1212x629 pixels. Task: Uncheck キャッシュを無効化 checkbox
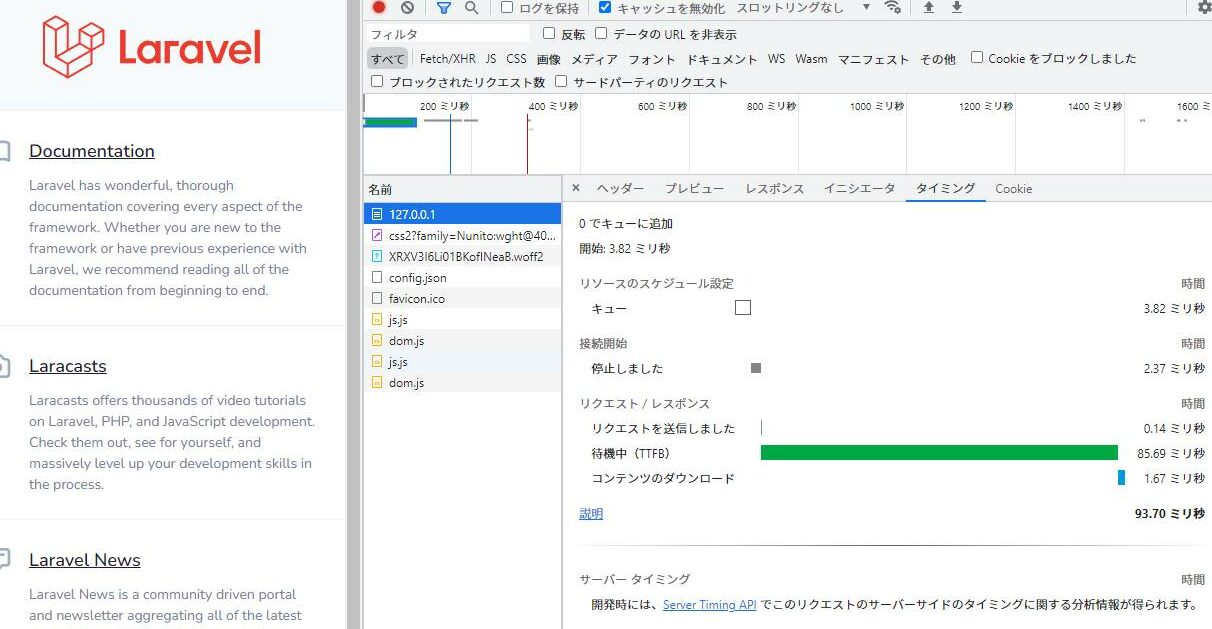tap(605, 7)
